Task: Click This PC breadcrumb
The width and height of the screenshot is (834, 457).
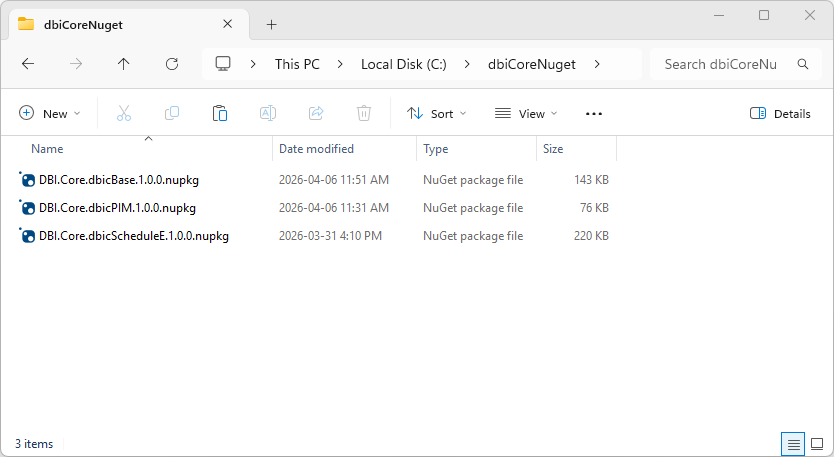Action: tap(297, 64)
